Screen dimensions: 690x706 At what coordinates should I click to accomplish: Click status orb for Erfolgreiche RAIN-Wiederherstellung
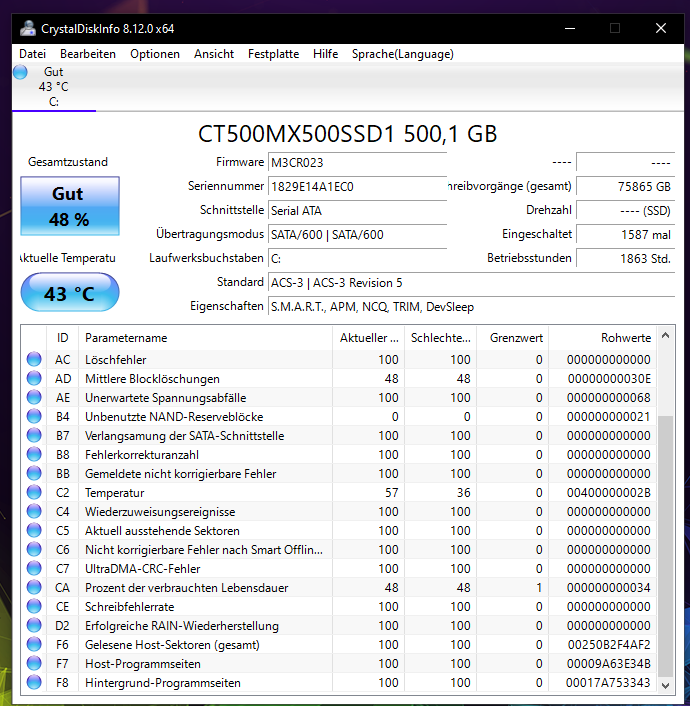pyautogui.click(x=34, y=625)
